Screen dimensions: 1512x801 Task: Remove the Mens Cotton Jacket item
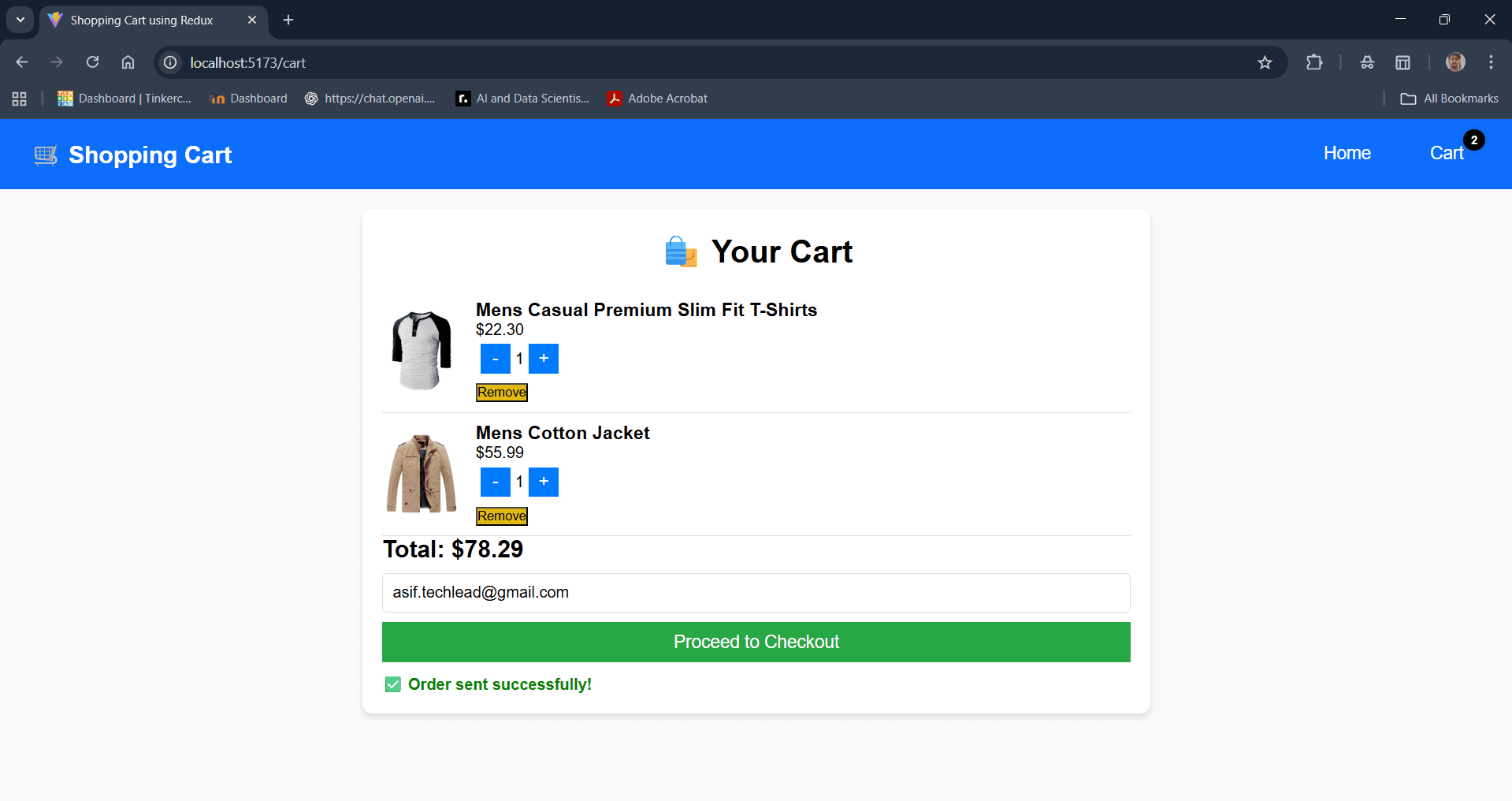(501, 516)
